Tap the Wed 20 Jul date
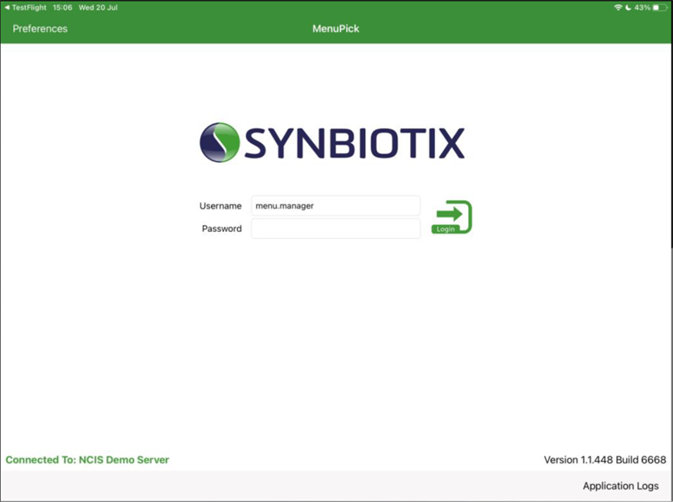The height and width of the screenshot is (502, 673). click(x=98, y=7)
